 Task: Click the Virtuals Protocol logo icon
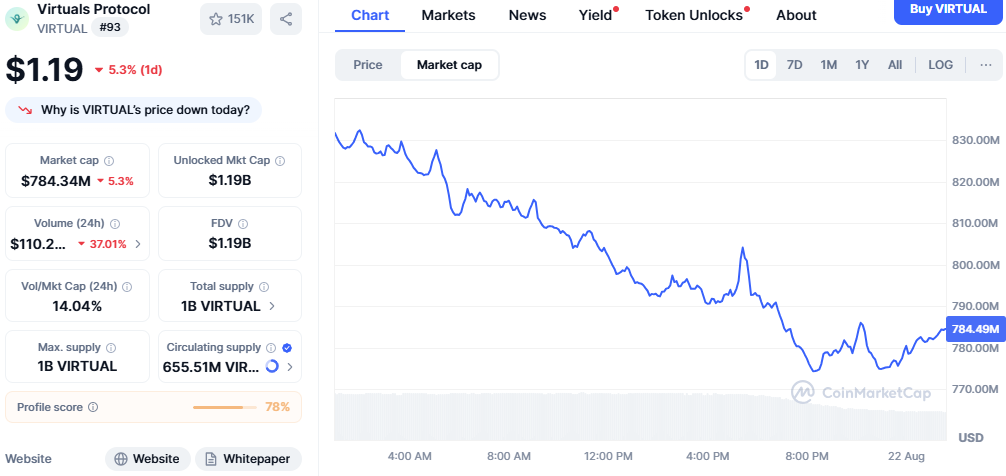tap(17, 18)
